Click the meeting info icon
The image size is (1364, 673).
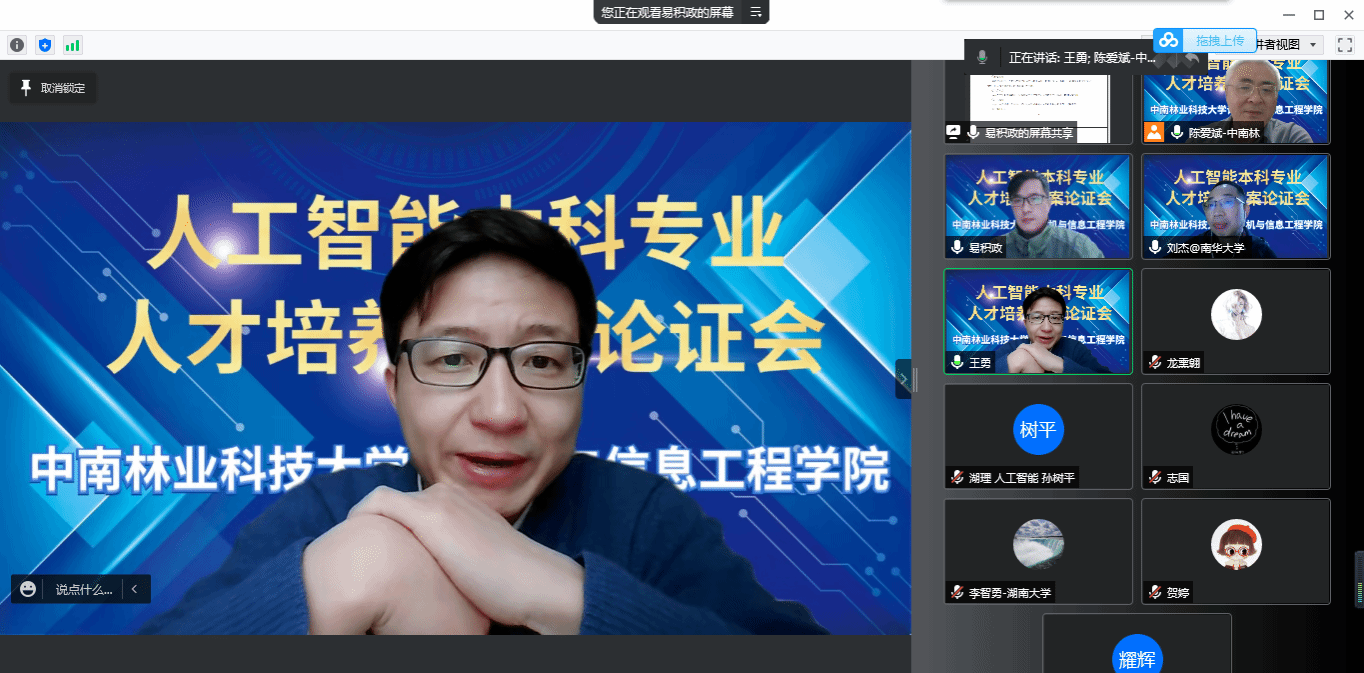tap(17, 45)
